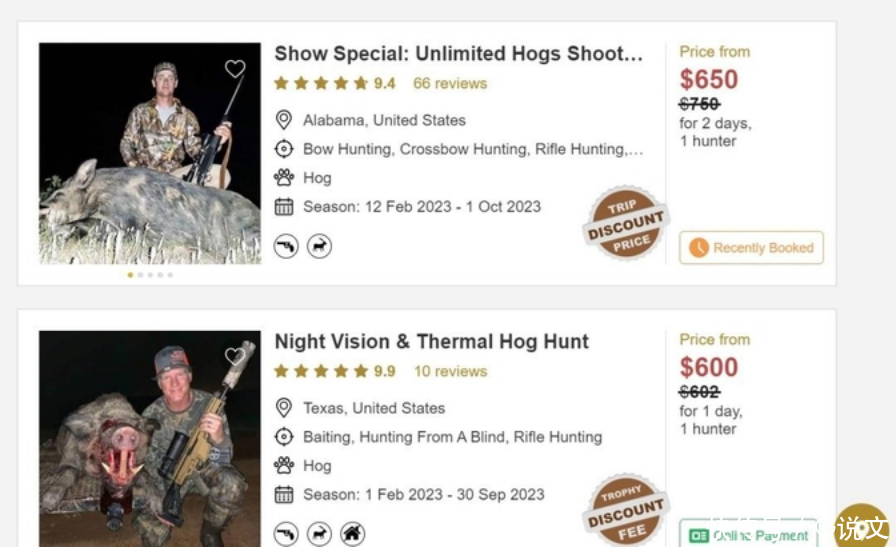Viewport: 896px width, 547px height.
Task: Open the Alabama hunter with hog photo
Action: (x=150, y=153)
